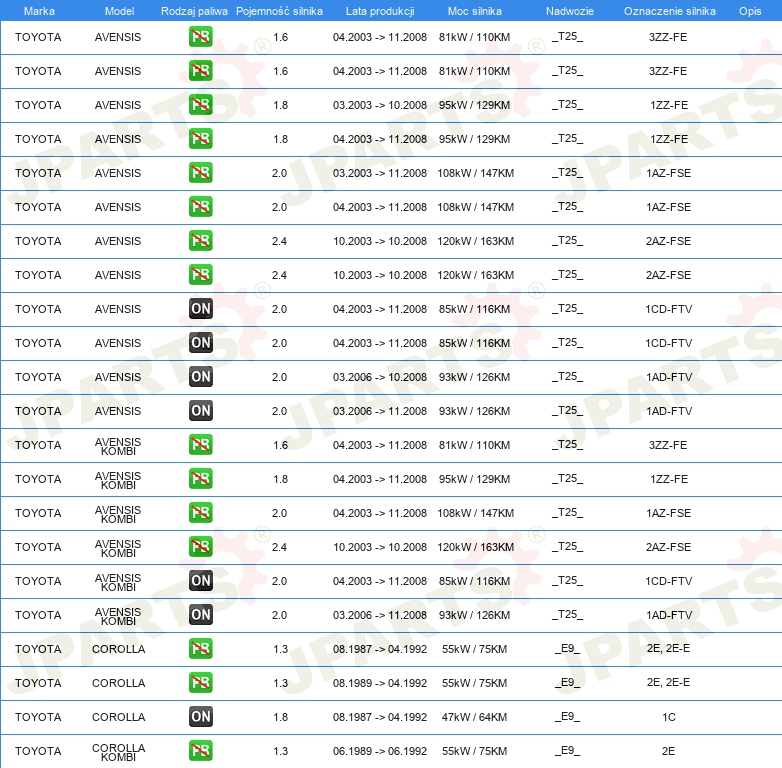This screenshot has width=782, height=768.
Task: Select engine code 1CD-FTV in Avensis Kombi row
Action: pos(668,581)
